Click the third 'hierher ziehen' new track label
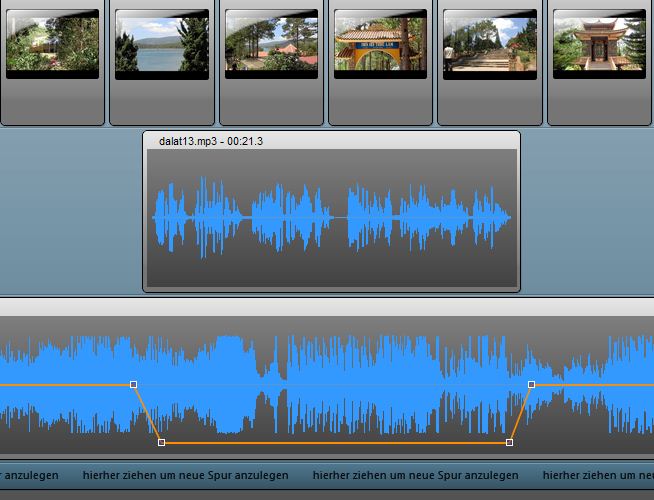 [415, 475]
